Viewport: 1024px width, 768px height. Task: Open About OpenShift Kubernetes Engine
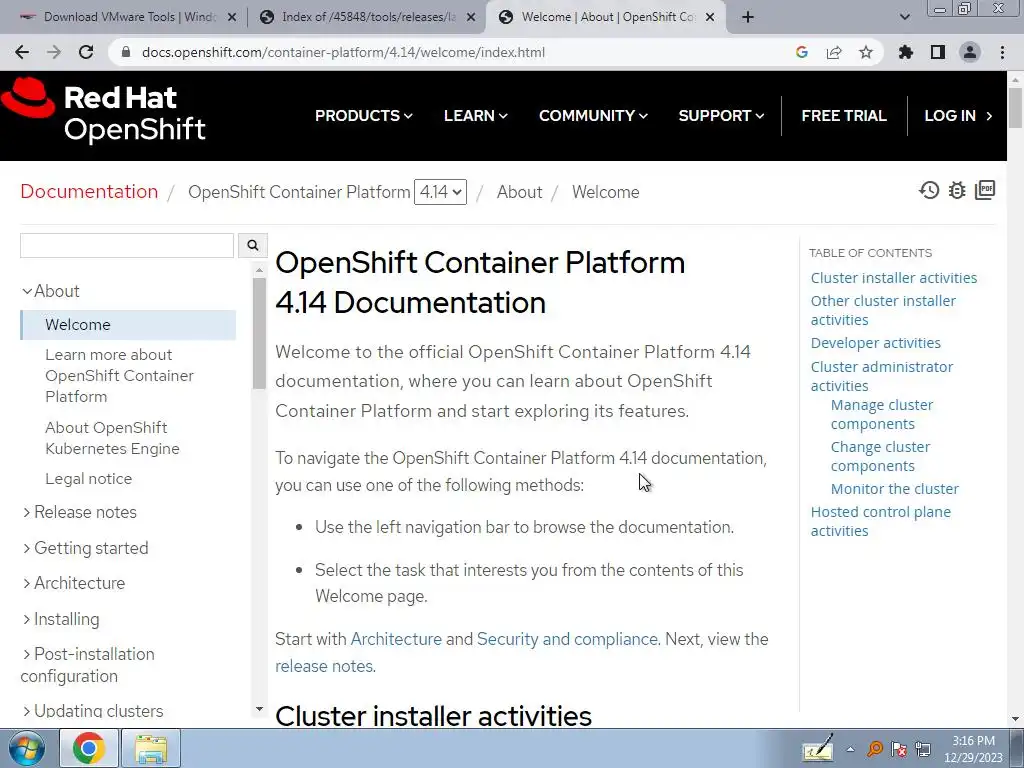[112, 438]
